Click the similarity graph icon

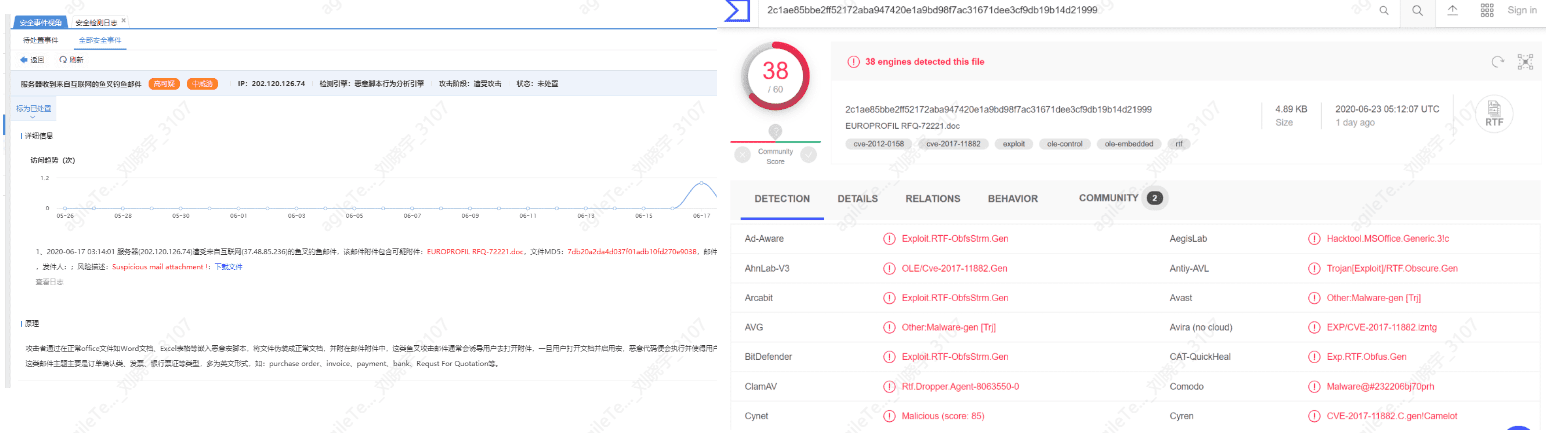pos(1525,62)
